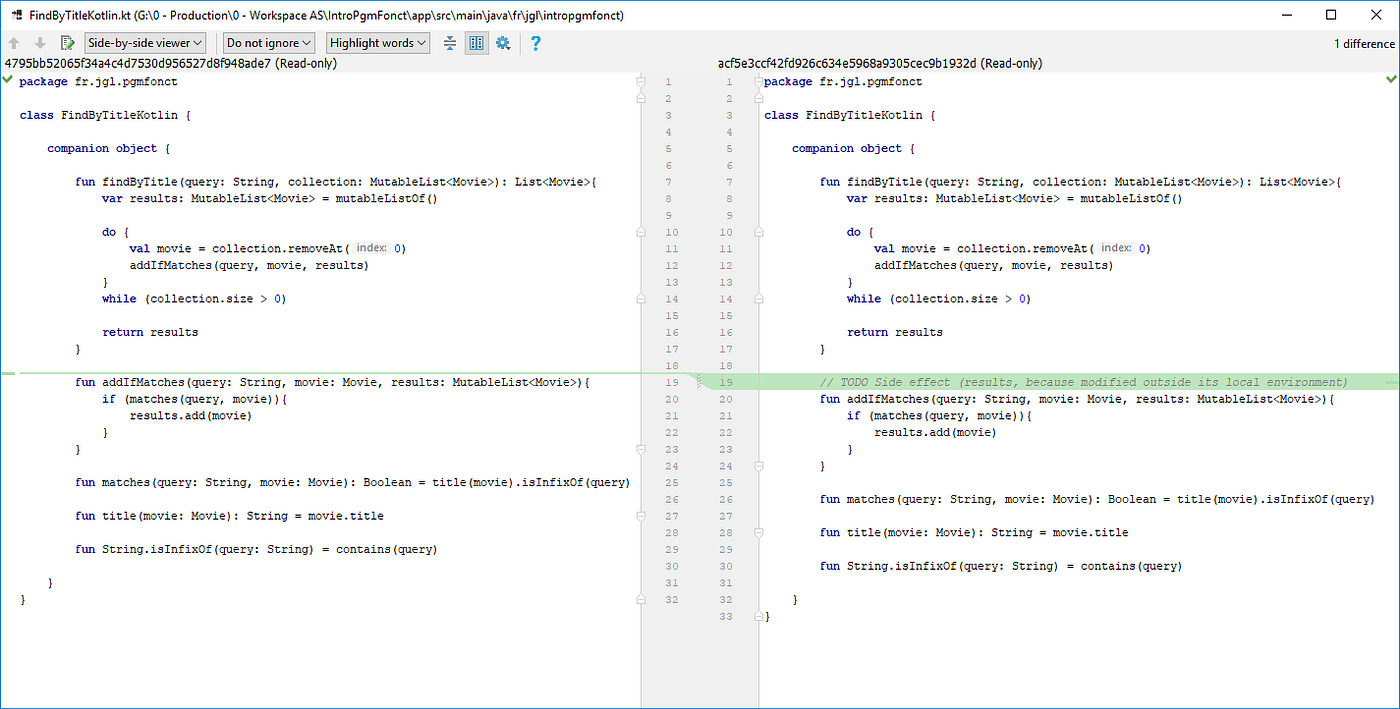1400x709 pixels.
Task: Click the edit sources pencil icon
Action: [x=66, y=42]
